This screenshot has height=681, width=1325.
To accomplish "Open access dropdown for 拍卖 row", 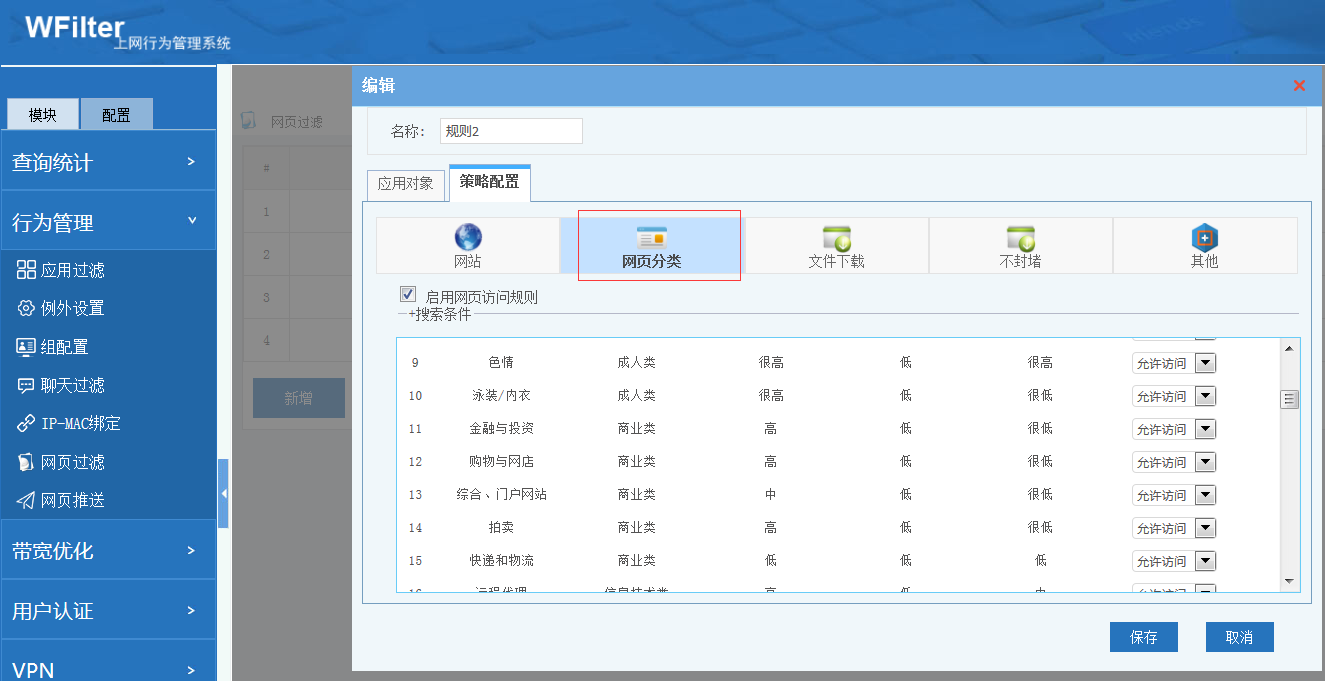I will click(x=1205, y=528).
